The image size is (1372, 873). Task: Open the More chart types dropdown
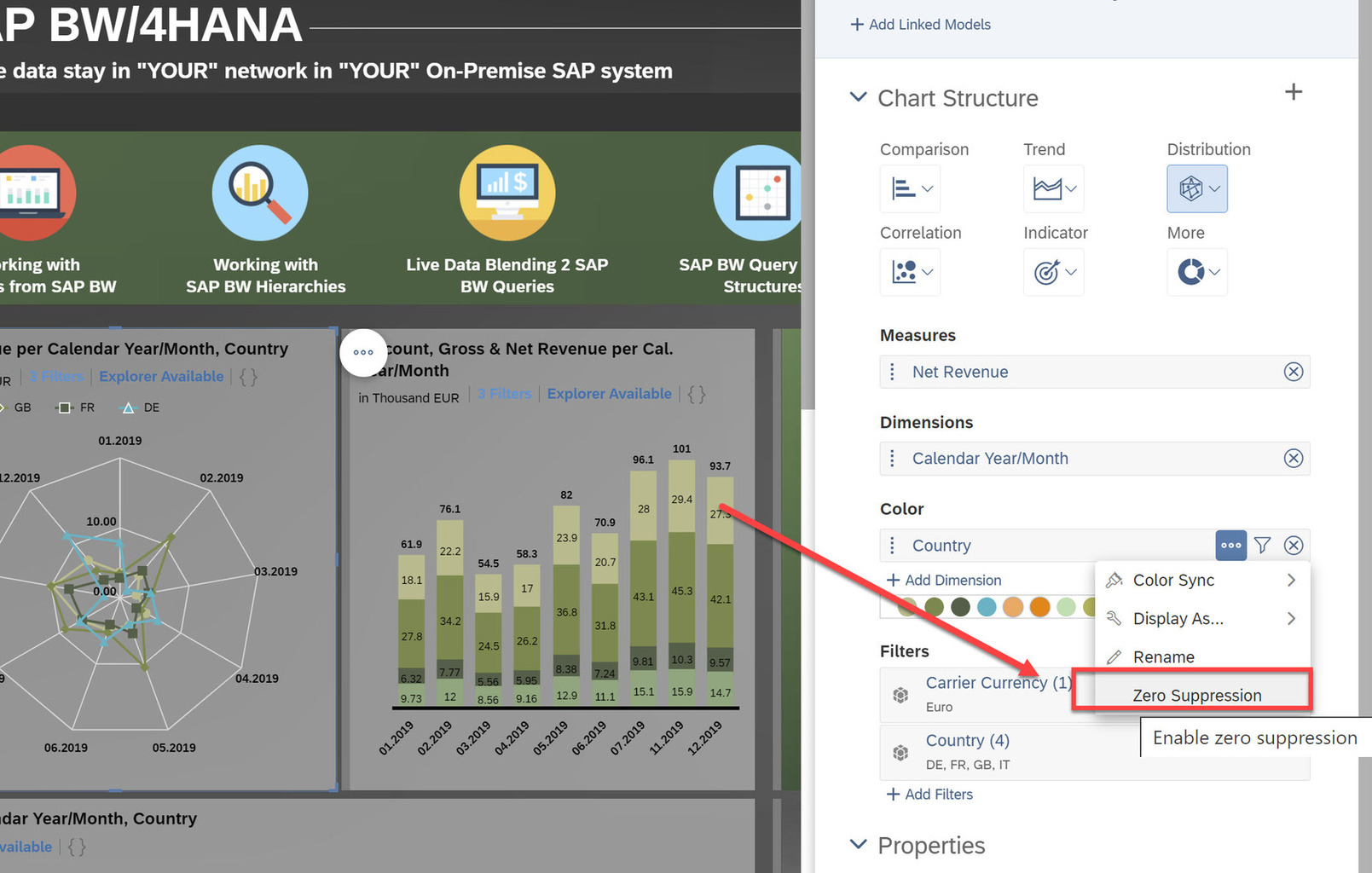(1197, 272)
